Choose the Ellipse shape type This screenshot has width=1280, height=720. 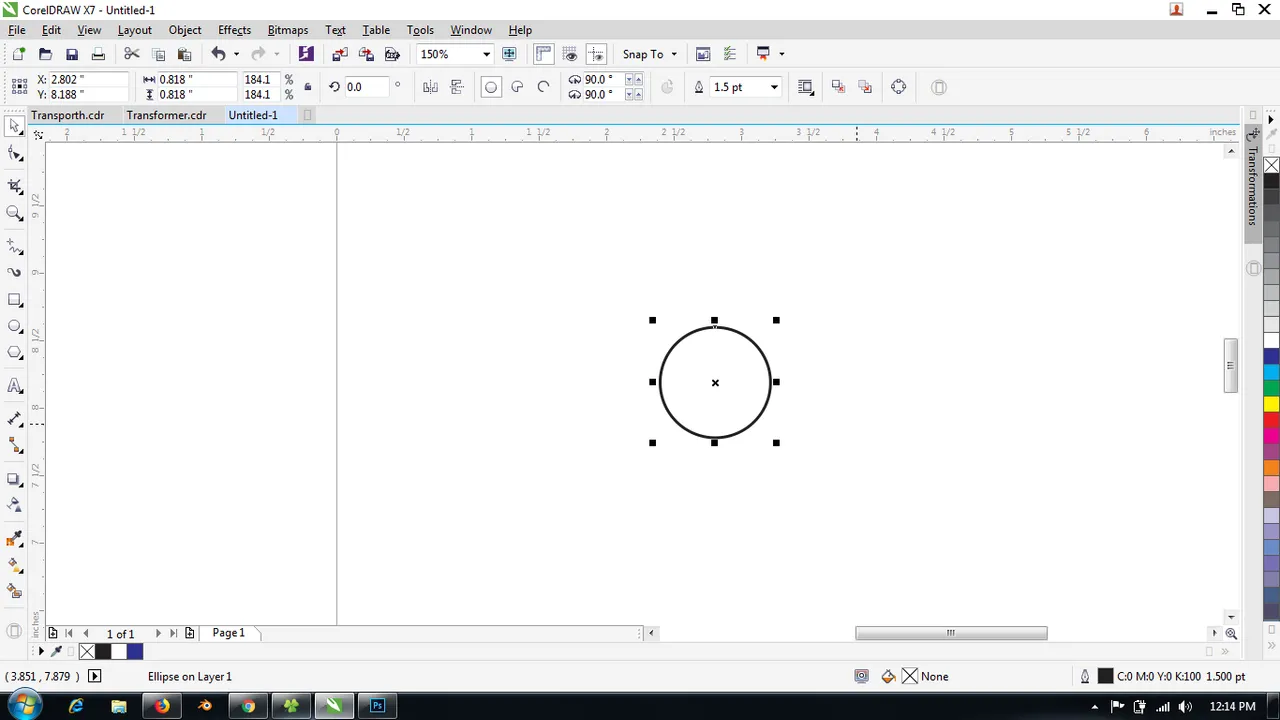(x=491, y=87)
